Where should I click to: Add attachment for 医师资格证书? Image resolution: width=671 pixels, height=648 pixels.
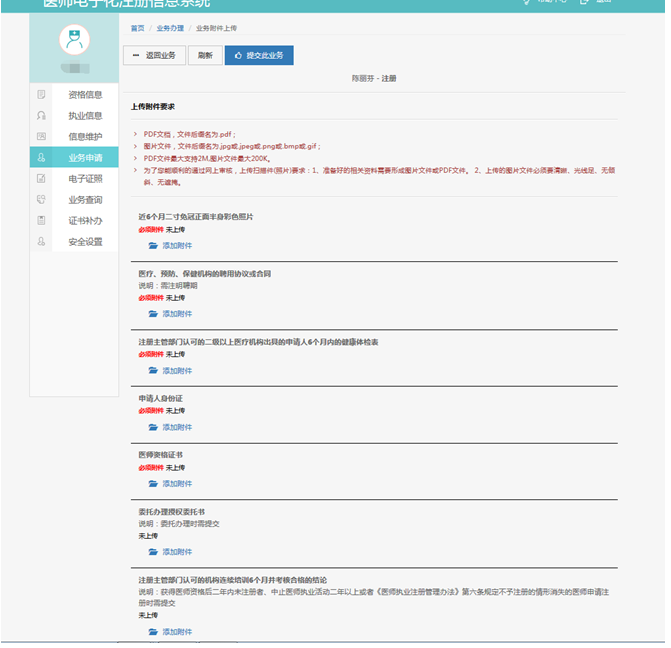tap(170, 483)
